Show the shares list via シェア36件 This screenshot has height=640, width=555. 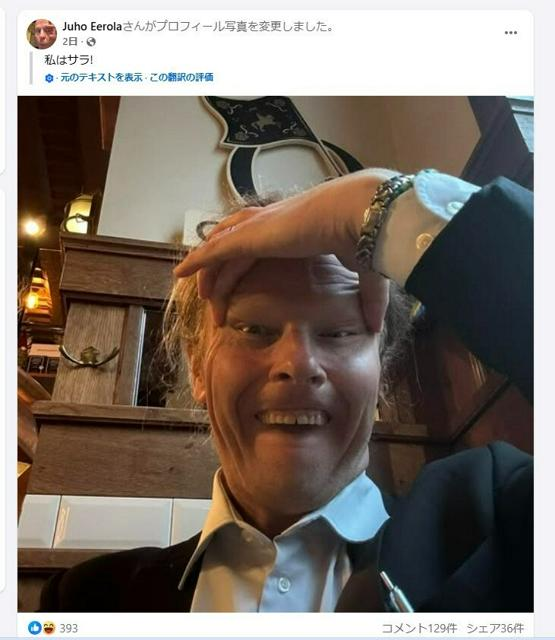point(495,628)
